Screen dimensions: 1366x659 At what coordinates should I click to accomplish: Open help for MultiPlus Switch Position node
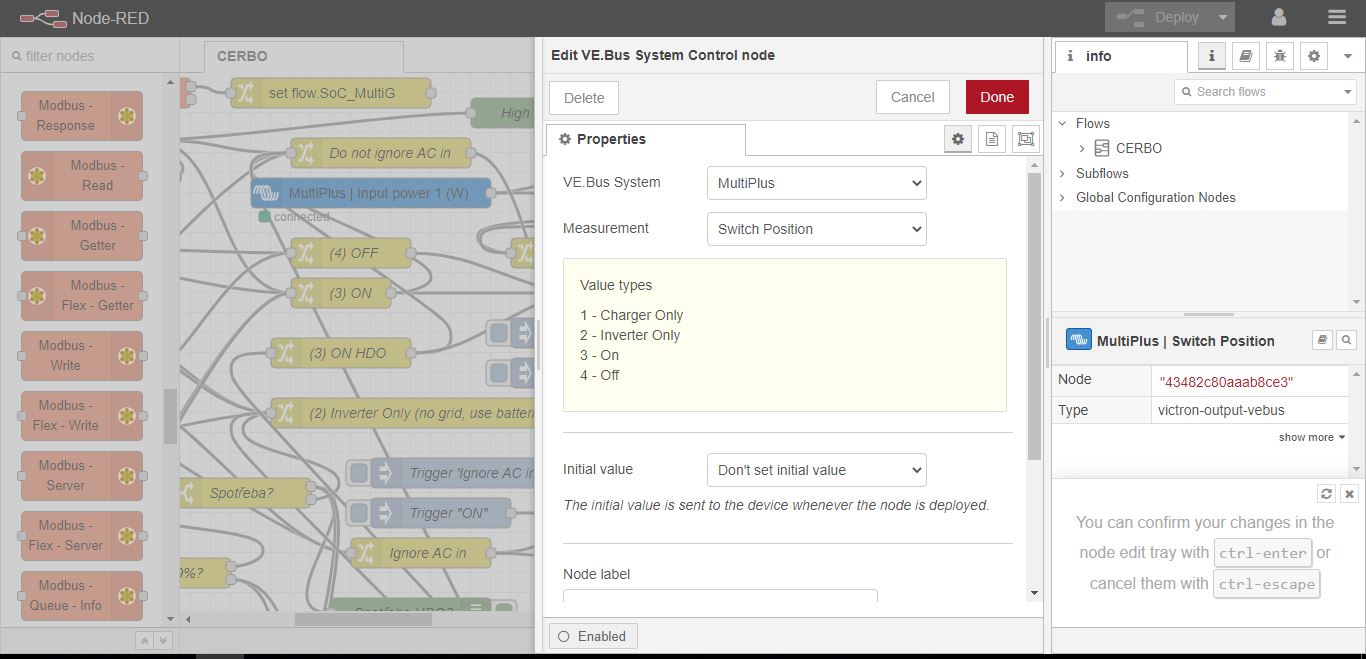pyautogui.click(x=1322, y=340)
